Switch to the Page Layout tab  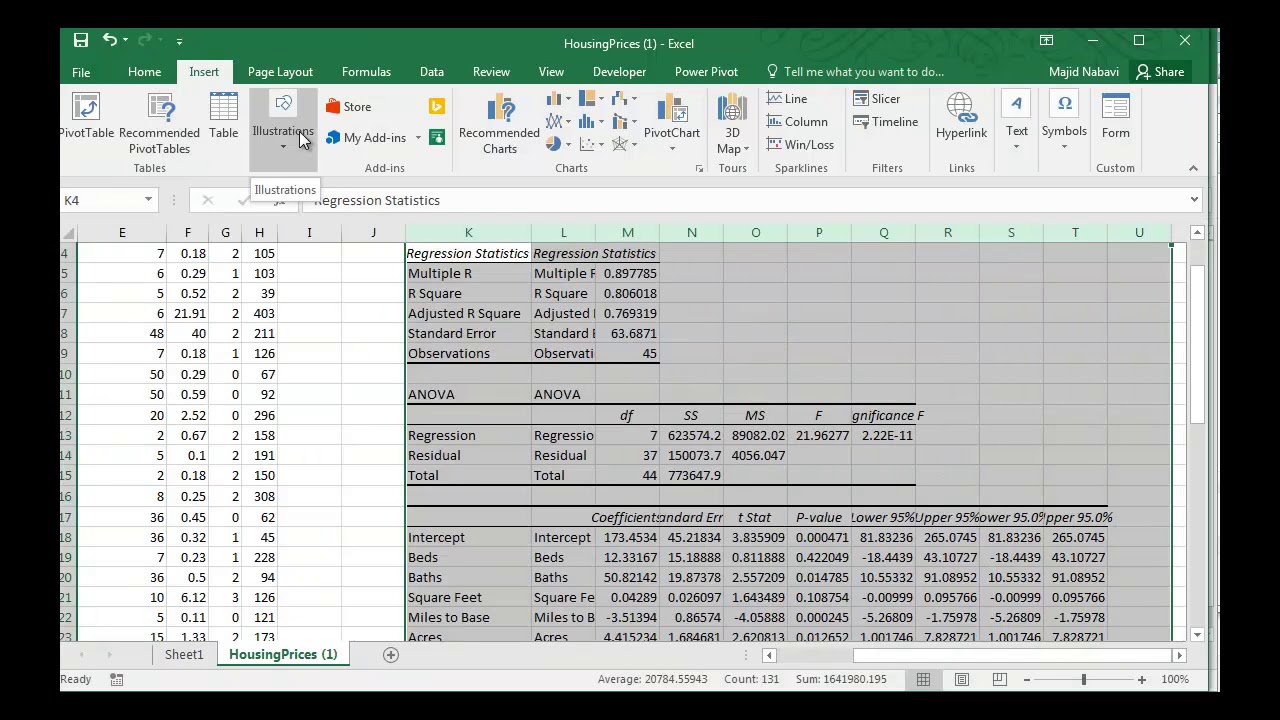(280, 72)
